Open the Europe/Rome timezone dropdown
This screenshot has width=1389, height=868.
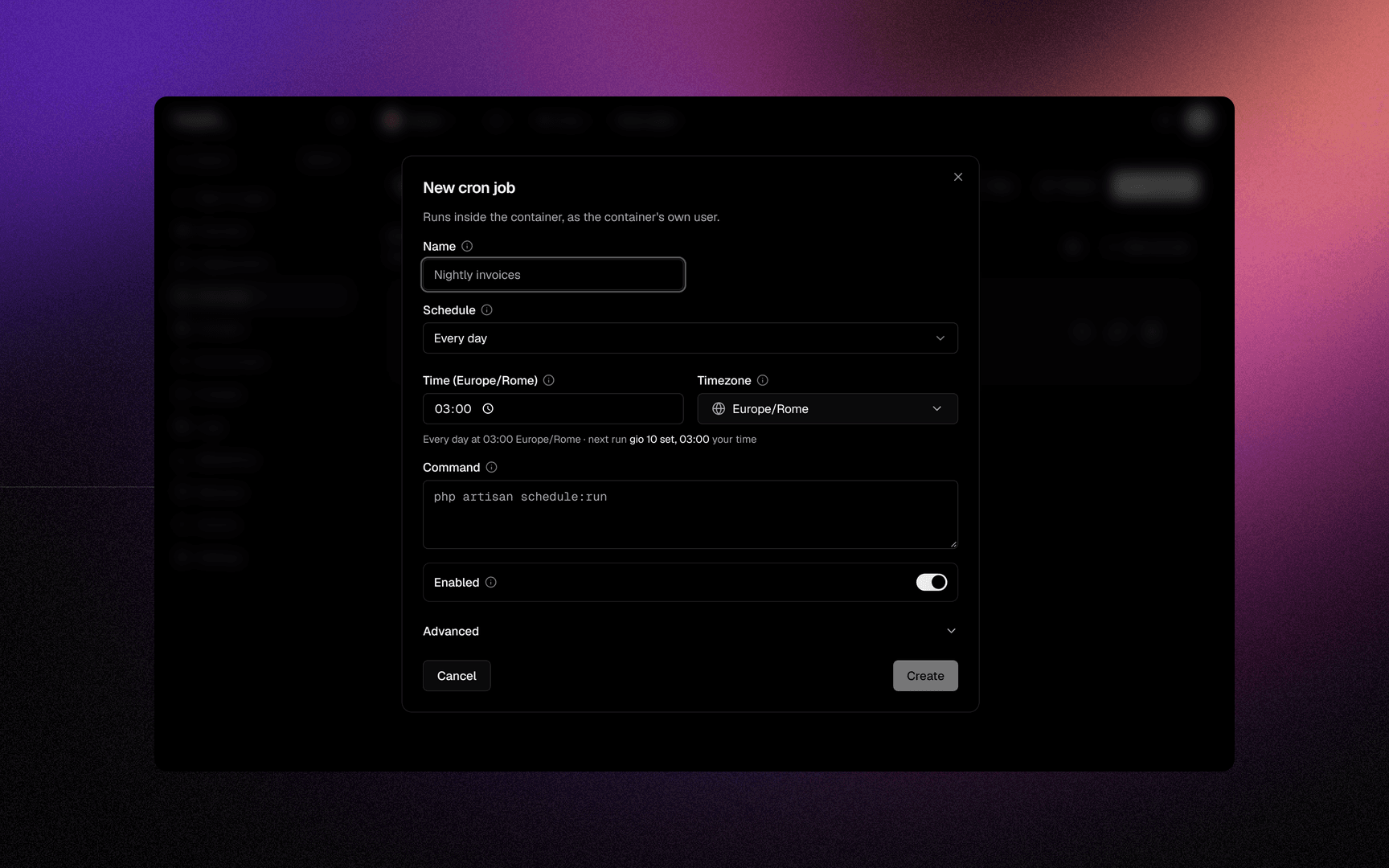[827, 409]
